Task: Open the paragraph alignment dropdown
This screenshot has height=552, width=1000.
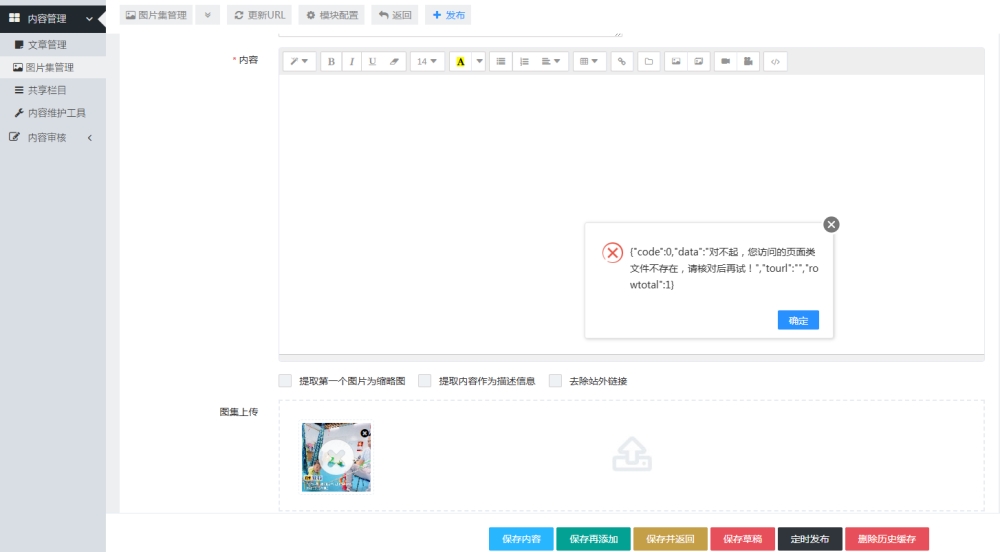Action: [553, 61]
